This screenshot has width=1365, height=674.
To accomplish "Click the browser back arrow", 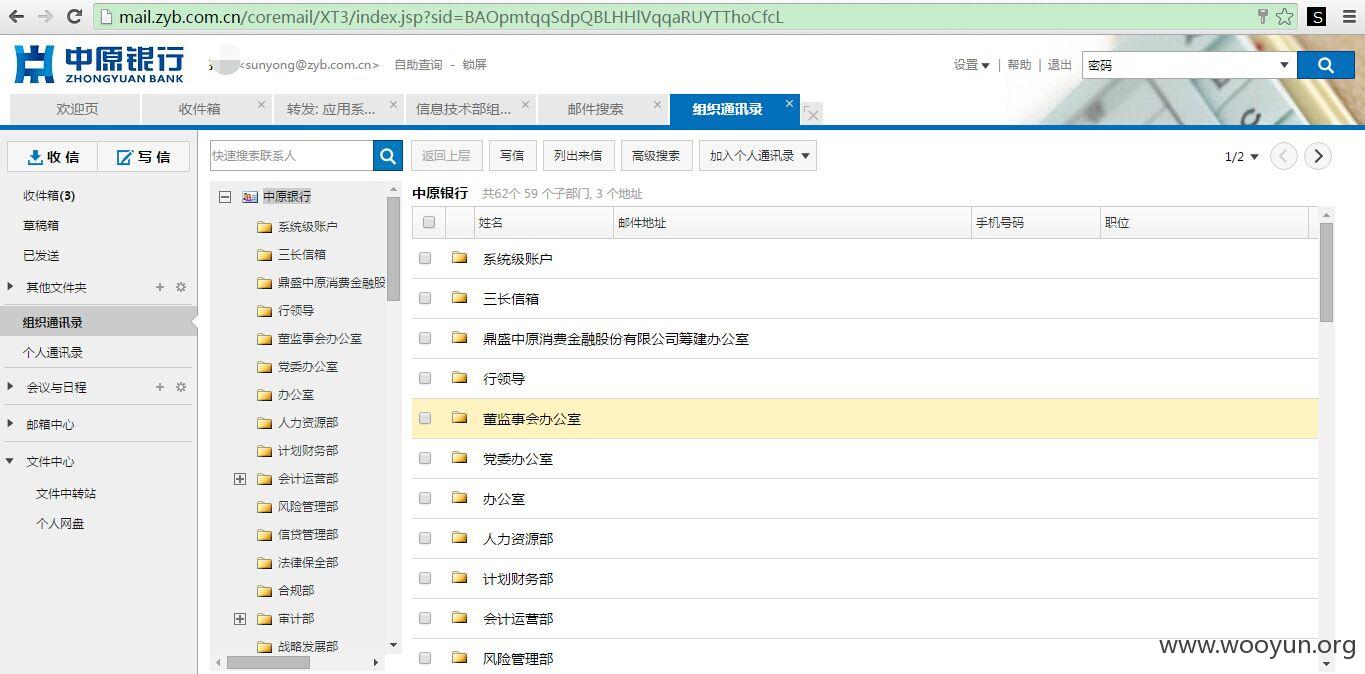I will (x=16, y=16).
